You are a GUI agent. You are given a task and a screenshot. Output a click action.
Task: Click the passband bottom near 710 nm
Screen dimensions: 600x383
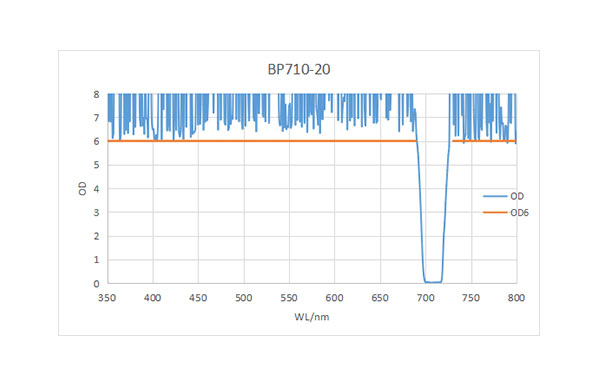(434, 282)
